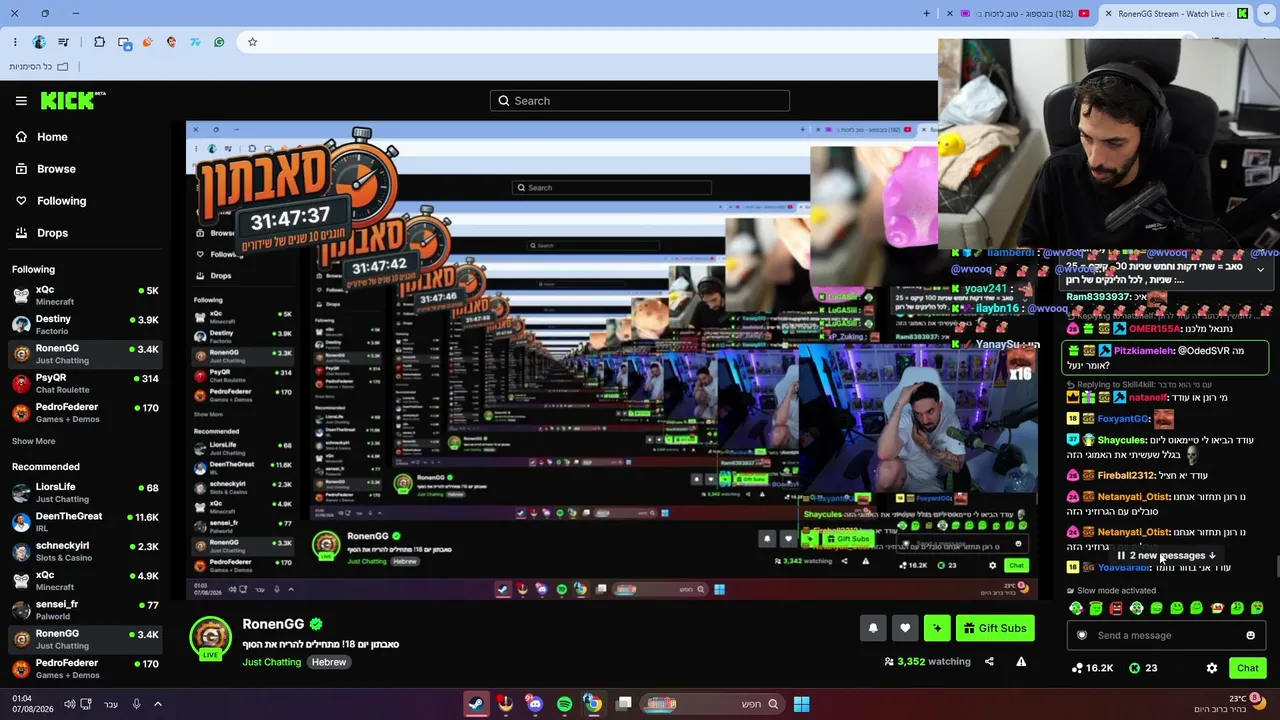Image resolution: width=1280 pixels, height=720 pixels.
Task: Open Destiny channel in Following list
Action: 86,324
